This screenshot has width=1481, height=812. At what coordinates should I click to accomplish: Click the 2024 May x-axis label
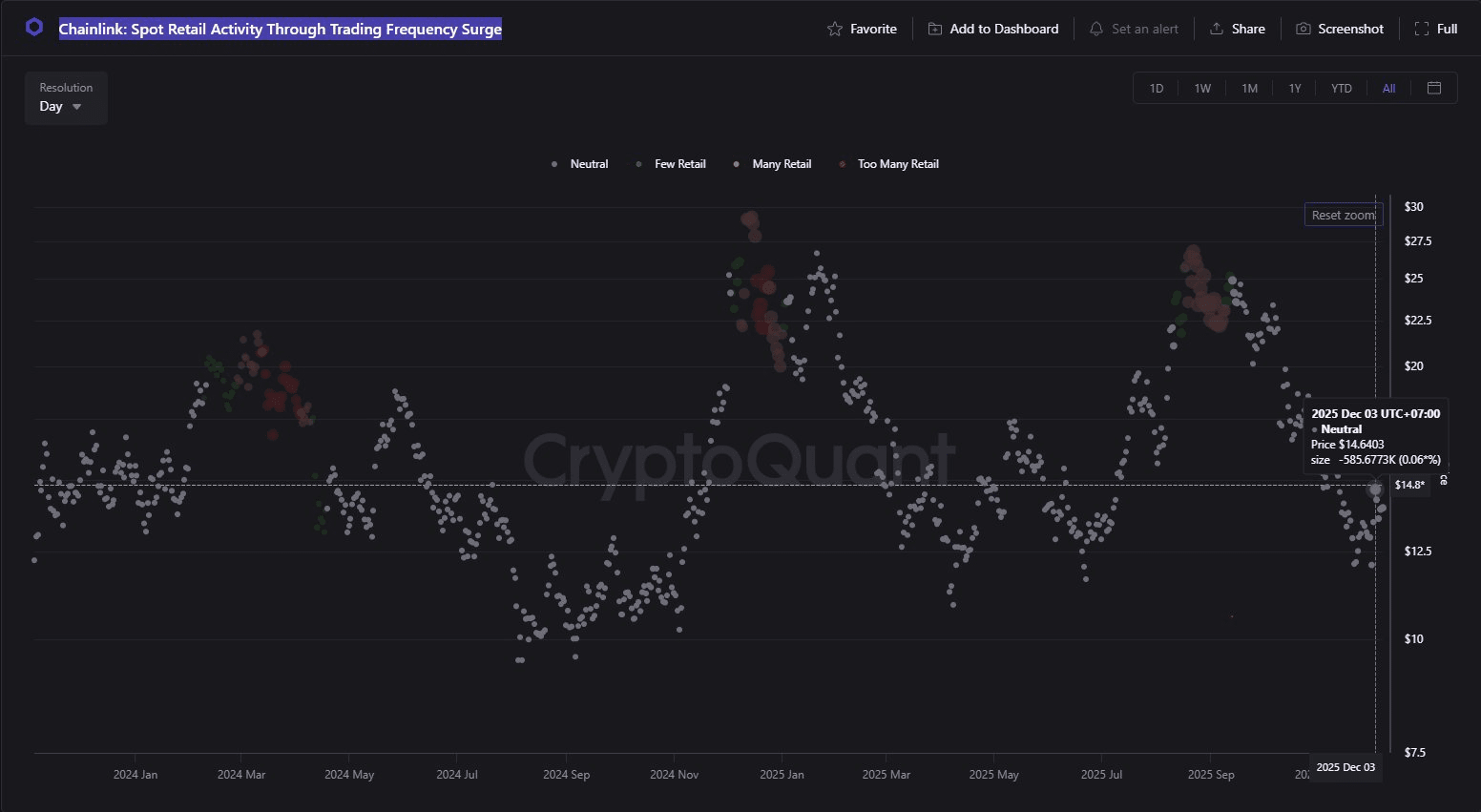click(x=349, y=775)
